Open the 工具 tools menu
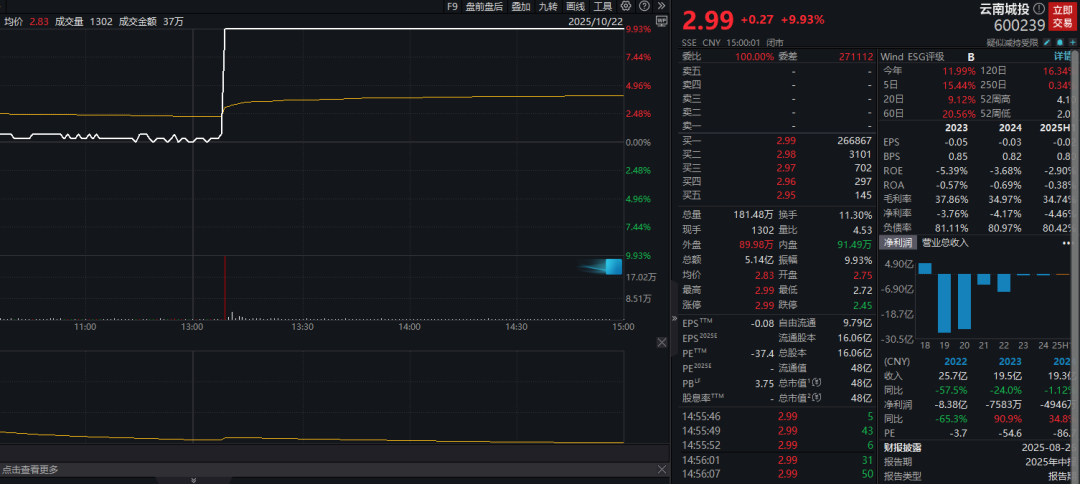 pos(602,6)
